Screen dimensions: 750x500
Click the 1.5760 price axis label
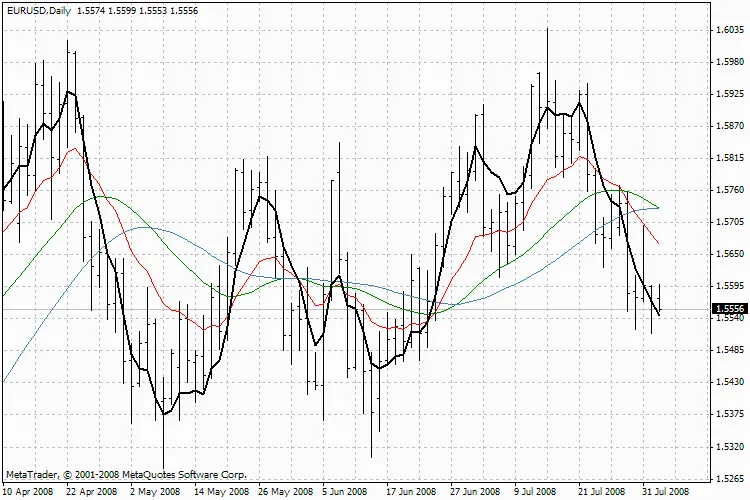click(x=730, y=190)
